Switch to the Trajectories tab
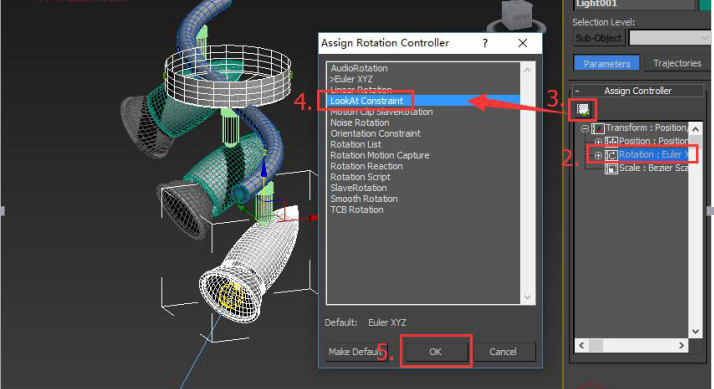The image size is (714, 389). pyautogui.click(x=677, y=63)
